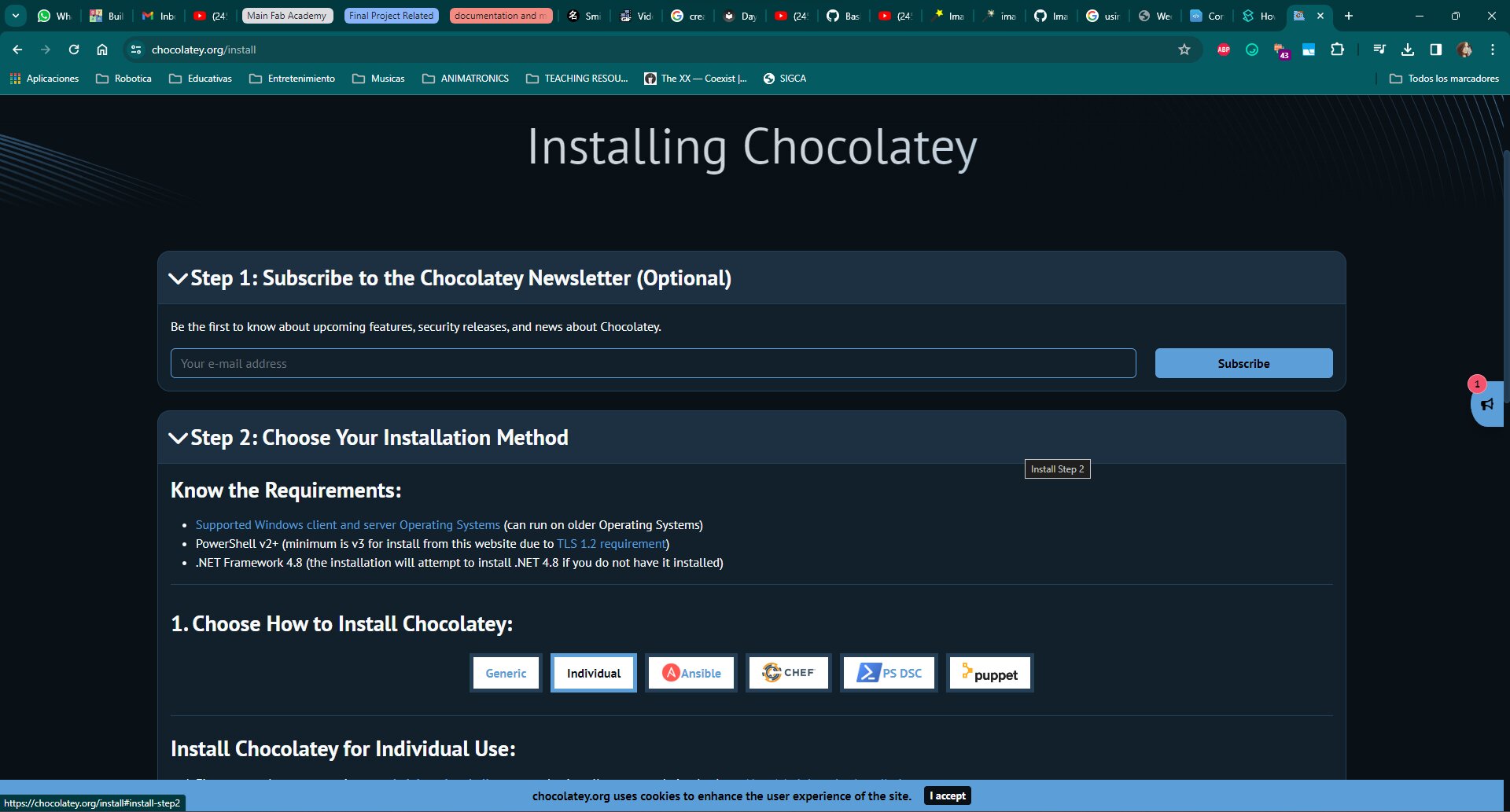Switch to the GitHub 'Bas' tab

tap(842, 16)
